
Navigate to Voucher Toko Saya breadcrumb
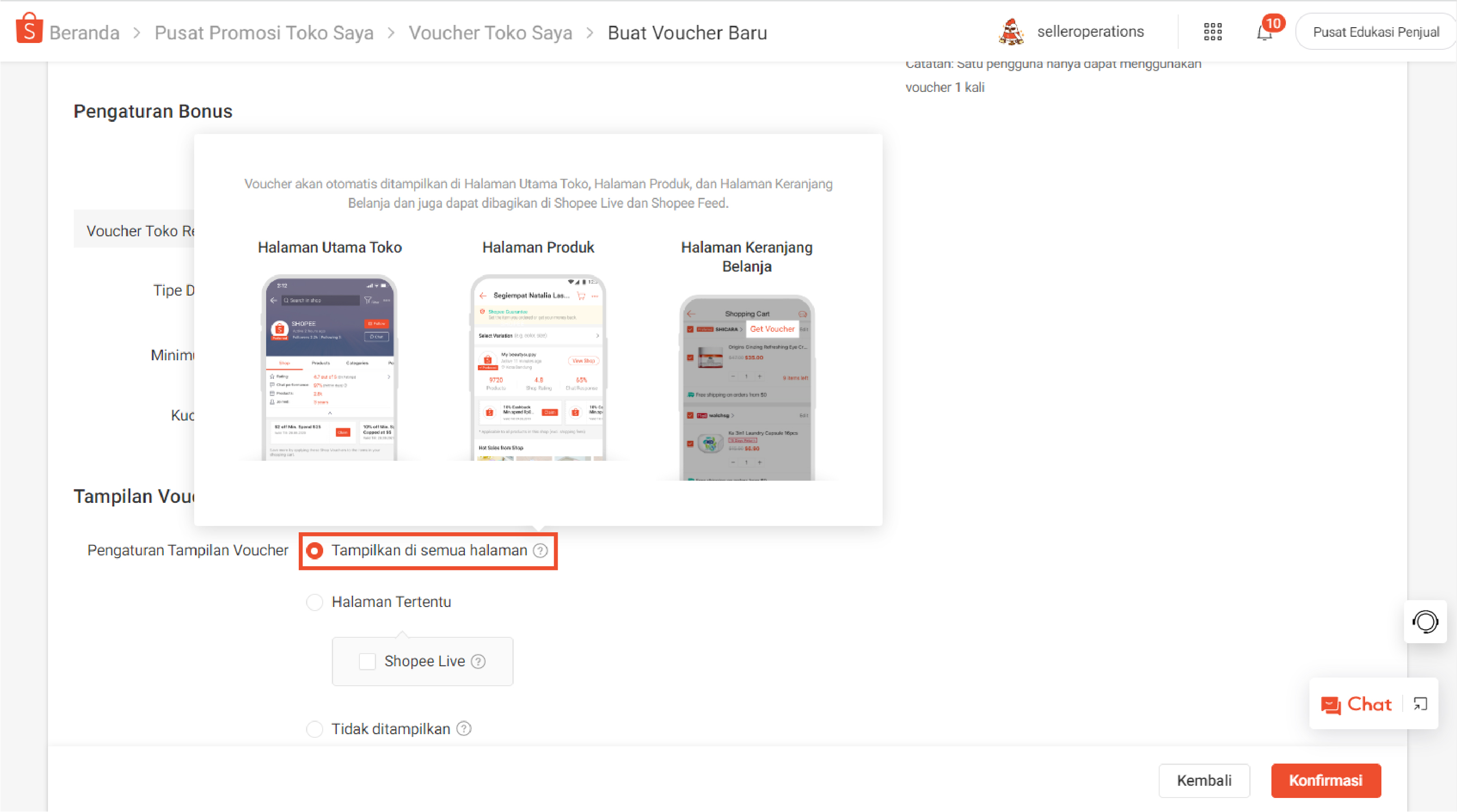click(x=490, y=33)
